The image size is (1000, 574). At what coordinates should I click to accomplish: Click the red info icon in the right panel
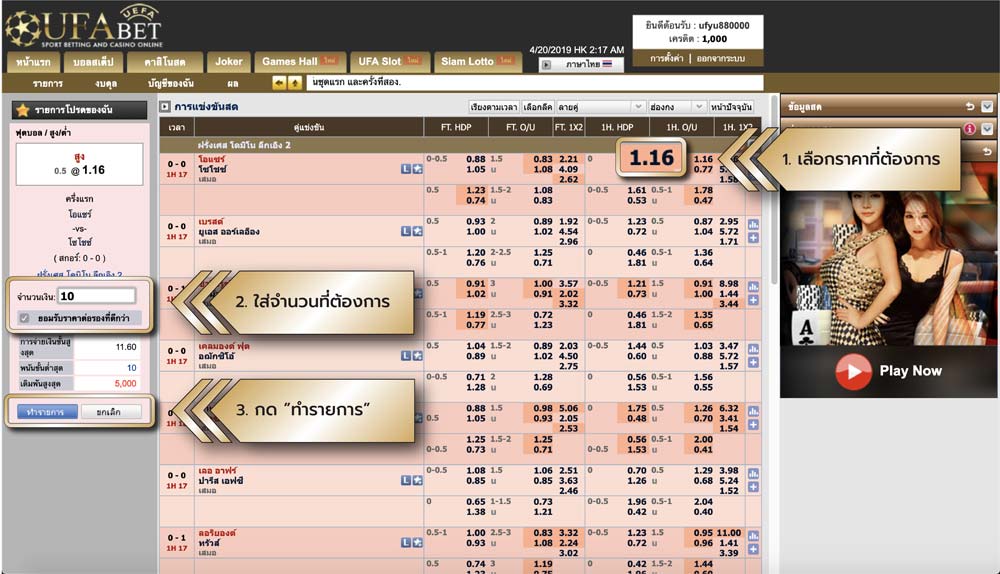pyautogui.click(x=969, y=129)
